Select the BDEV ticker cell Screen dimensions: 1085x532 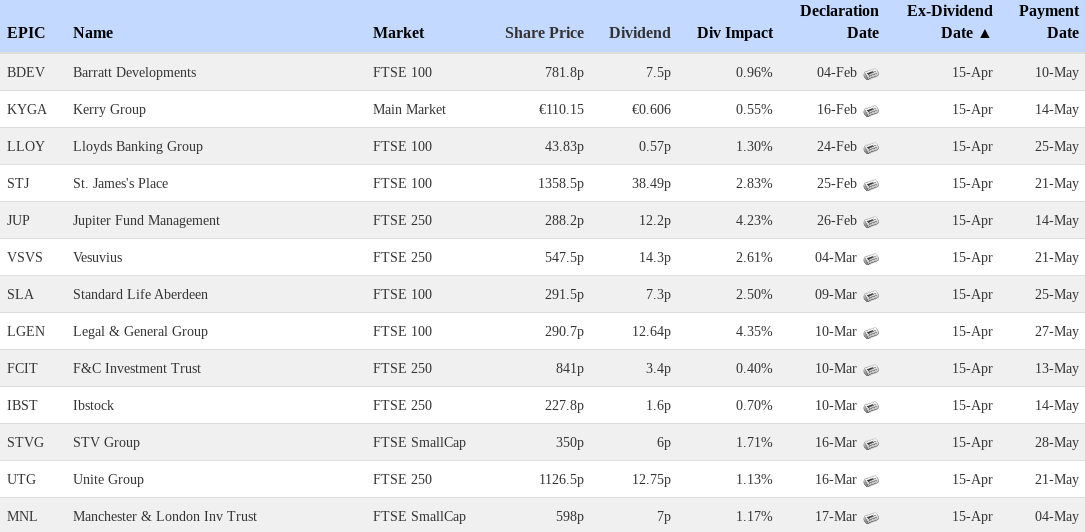tap(26, 73)
